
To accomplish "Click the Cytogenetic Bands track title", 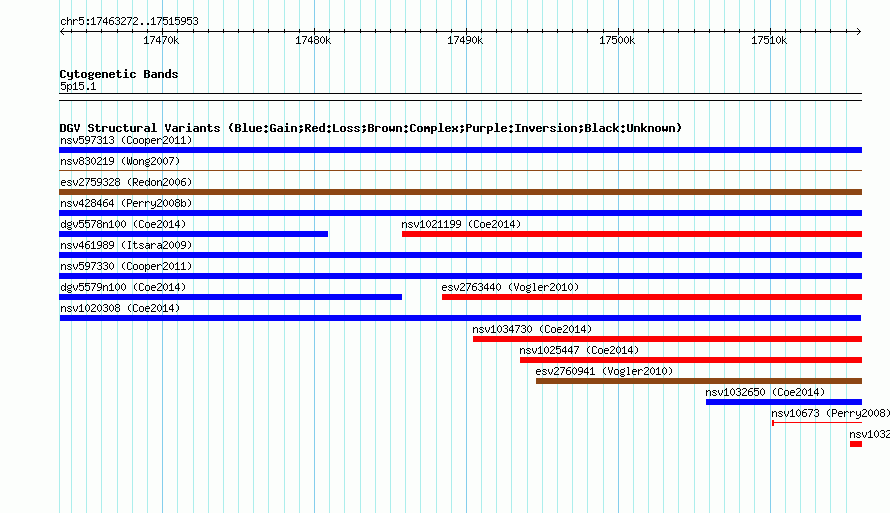I will pos(119,74).
